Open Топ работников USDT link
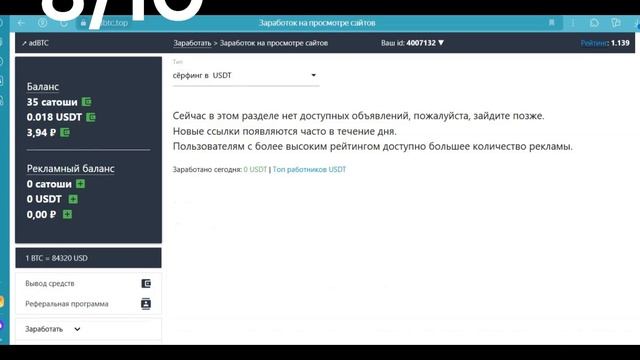This screenshot has height=360, width=640. (309, 169)
